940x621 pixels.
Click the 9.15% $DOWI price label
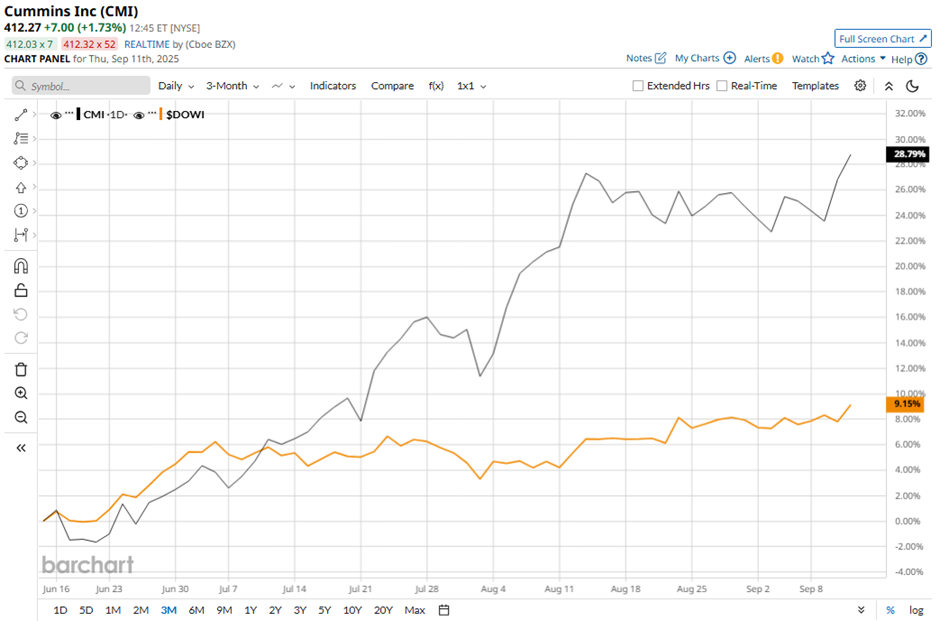pyautogui.click(x=905, y=404)
